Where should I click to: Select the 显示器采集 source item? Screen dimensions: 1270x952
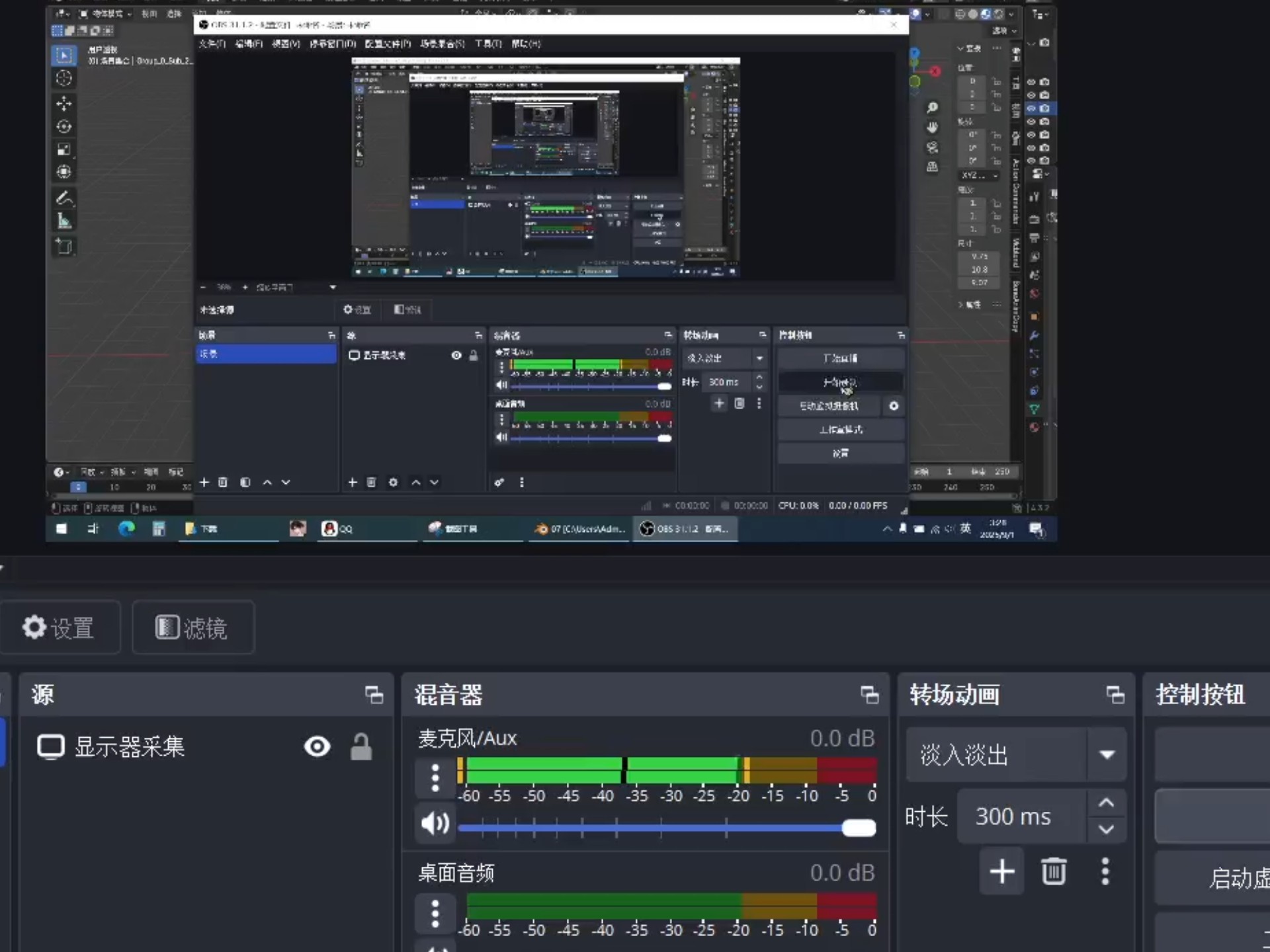tap(129, 746)
